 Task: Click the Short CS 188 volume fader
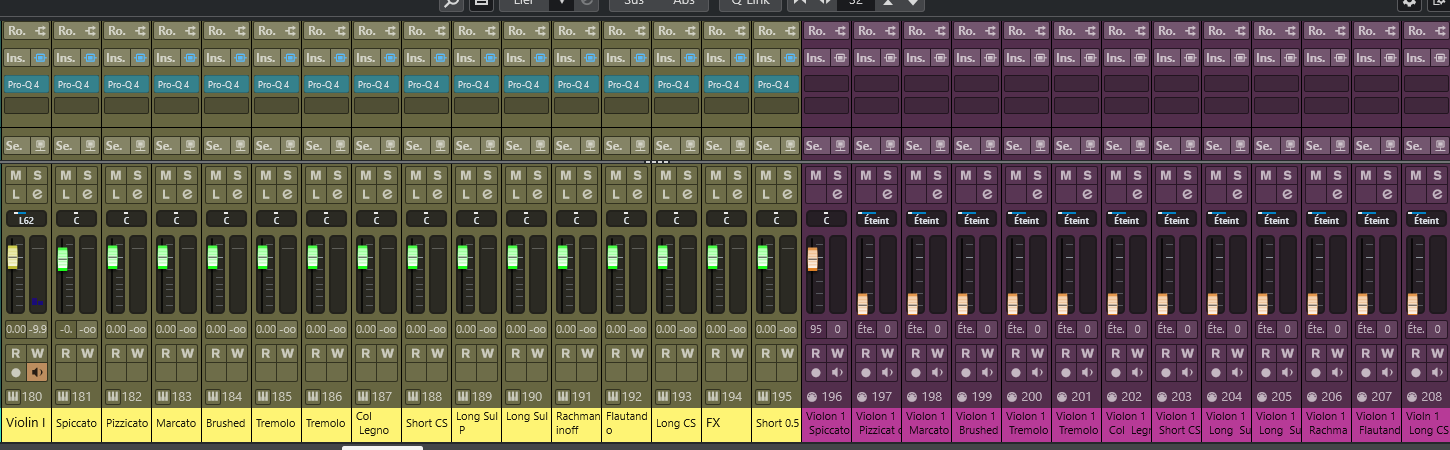(x=413, y=257)
